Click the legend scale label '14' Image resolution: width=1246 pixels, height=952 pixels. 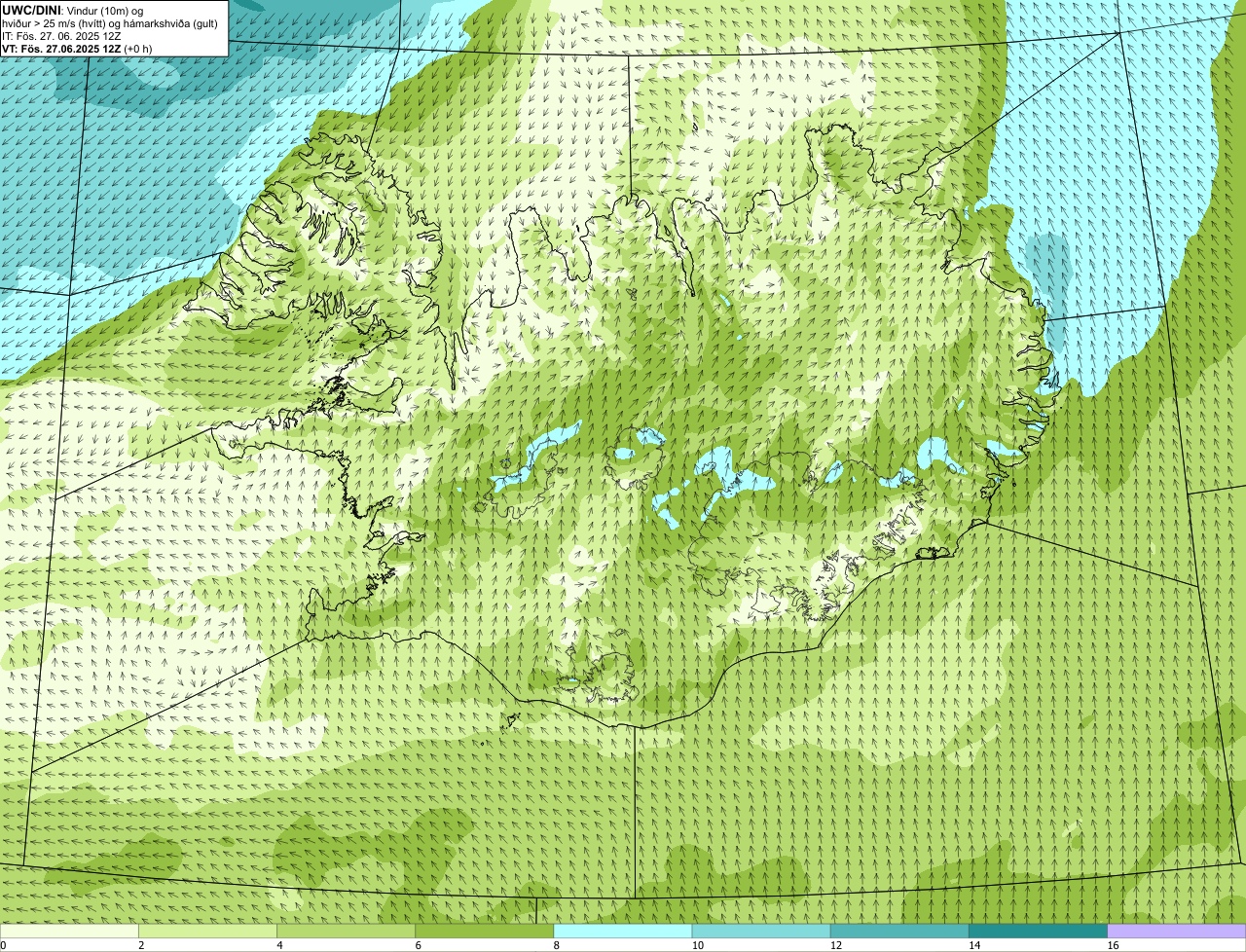(x=974, y=945)
